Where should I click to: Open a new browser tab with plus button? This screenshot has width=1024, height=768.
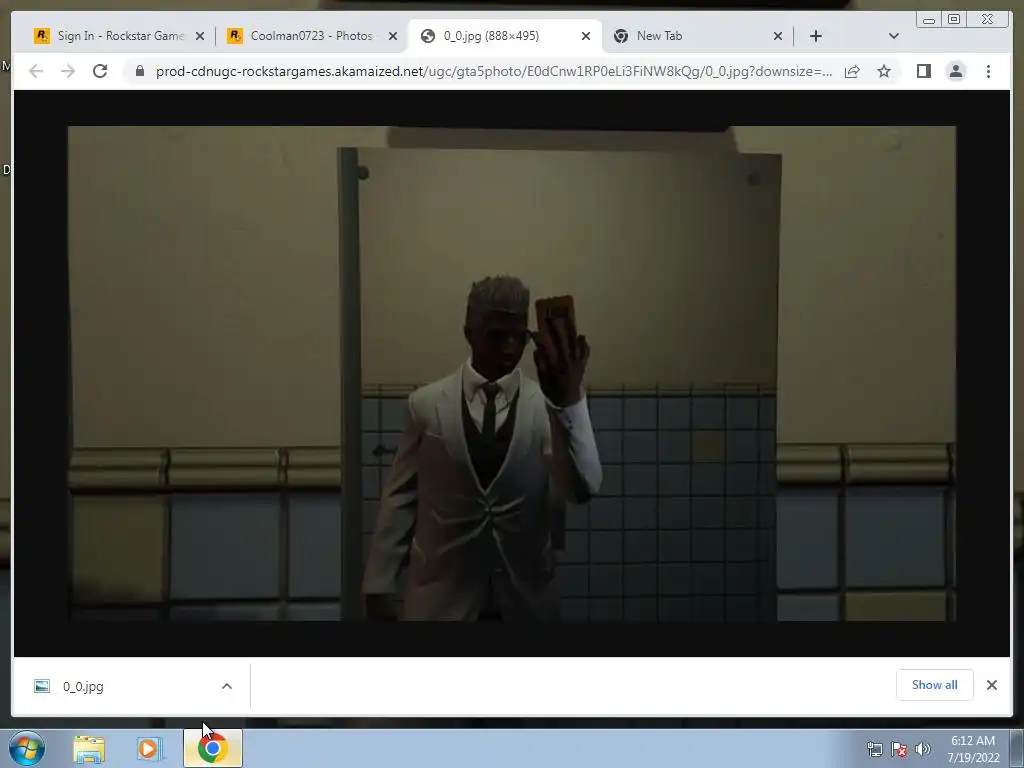[x=816, y=36]
